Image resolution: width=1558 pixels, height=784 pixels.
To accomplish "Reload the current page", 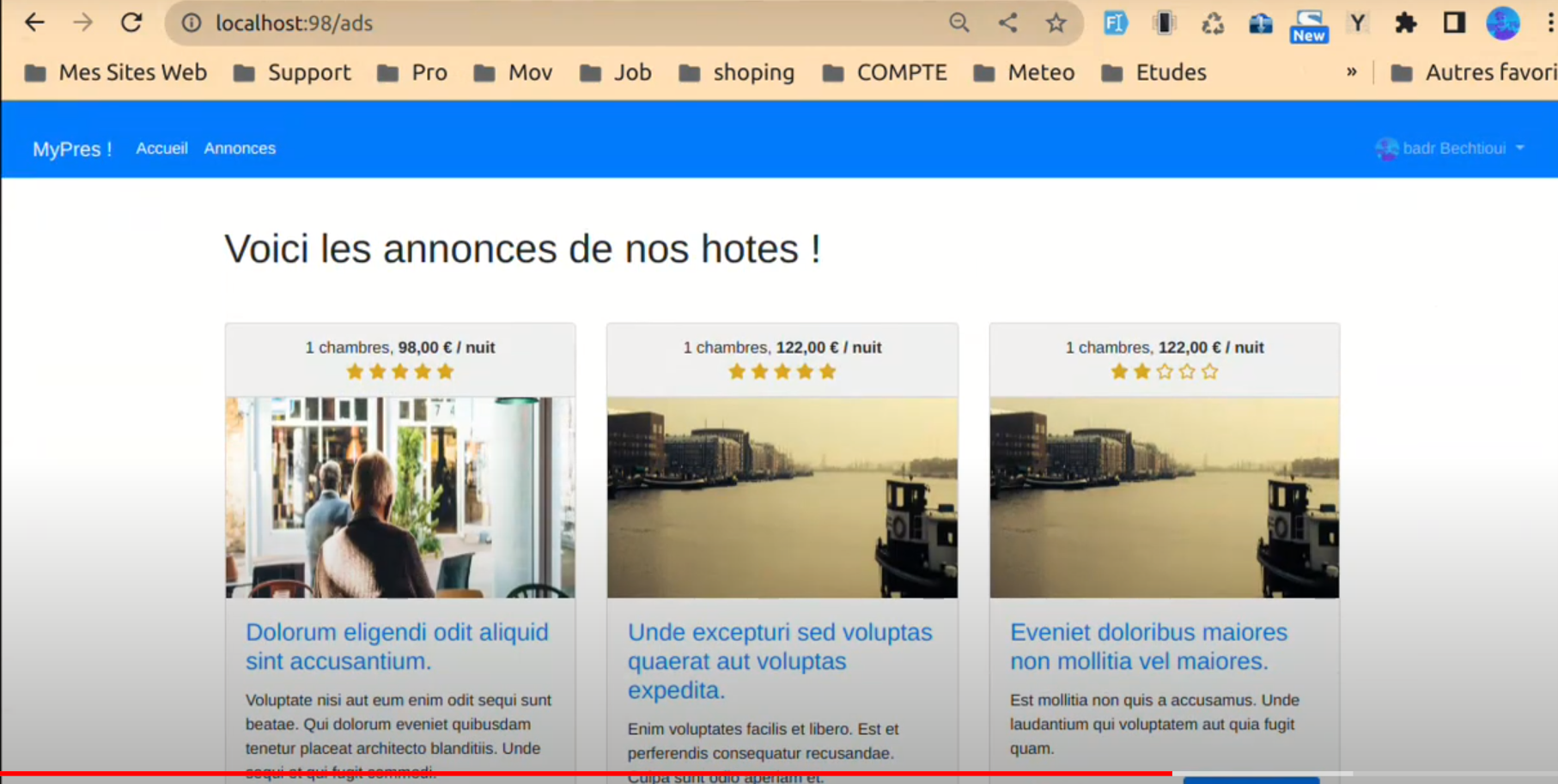I will 131,23.
